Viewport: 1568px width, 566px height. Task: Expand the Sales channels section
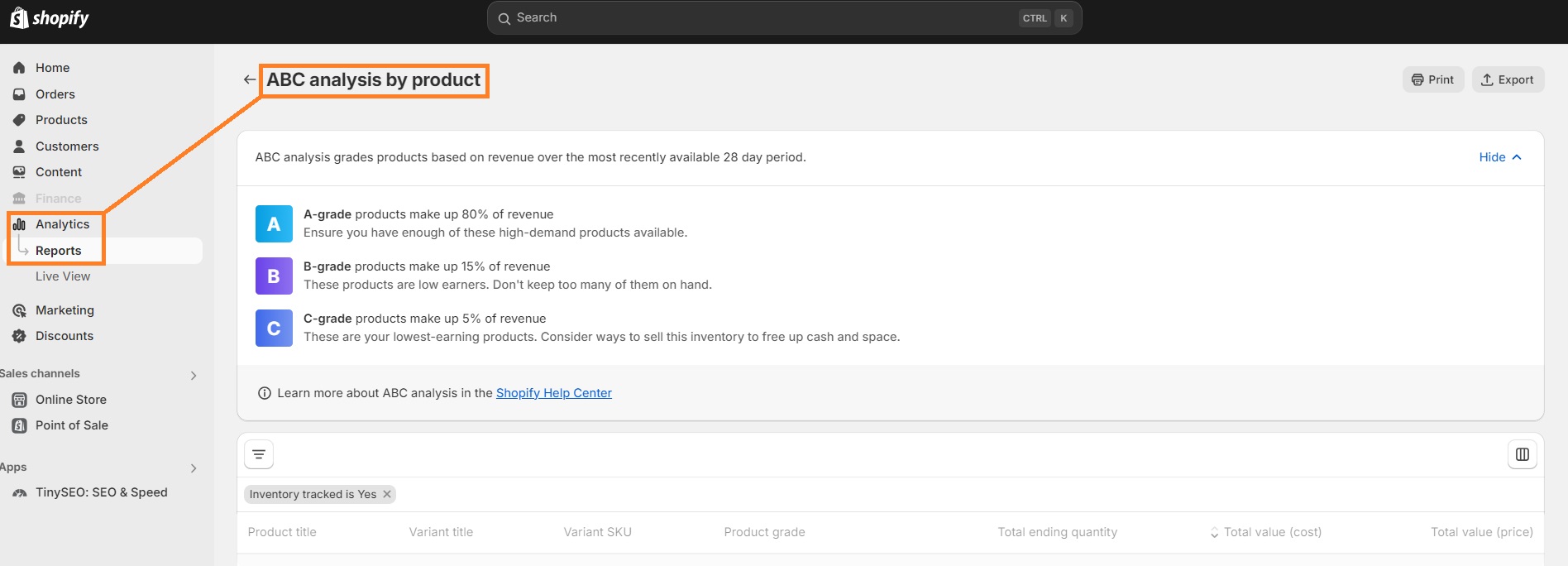pos(194,375)
